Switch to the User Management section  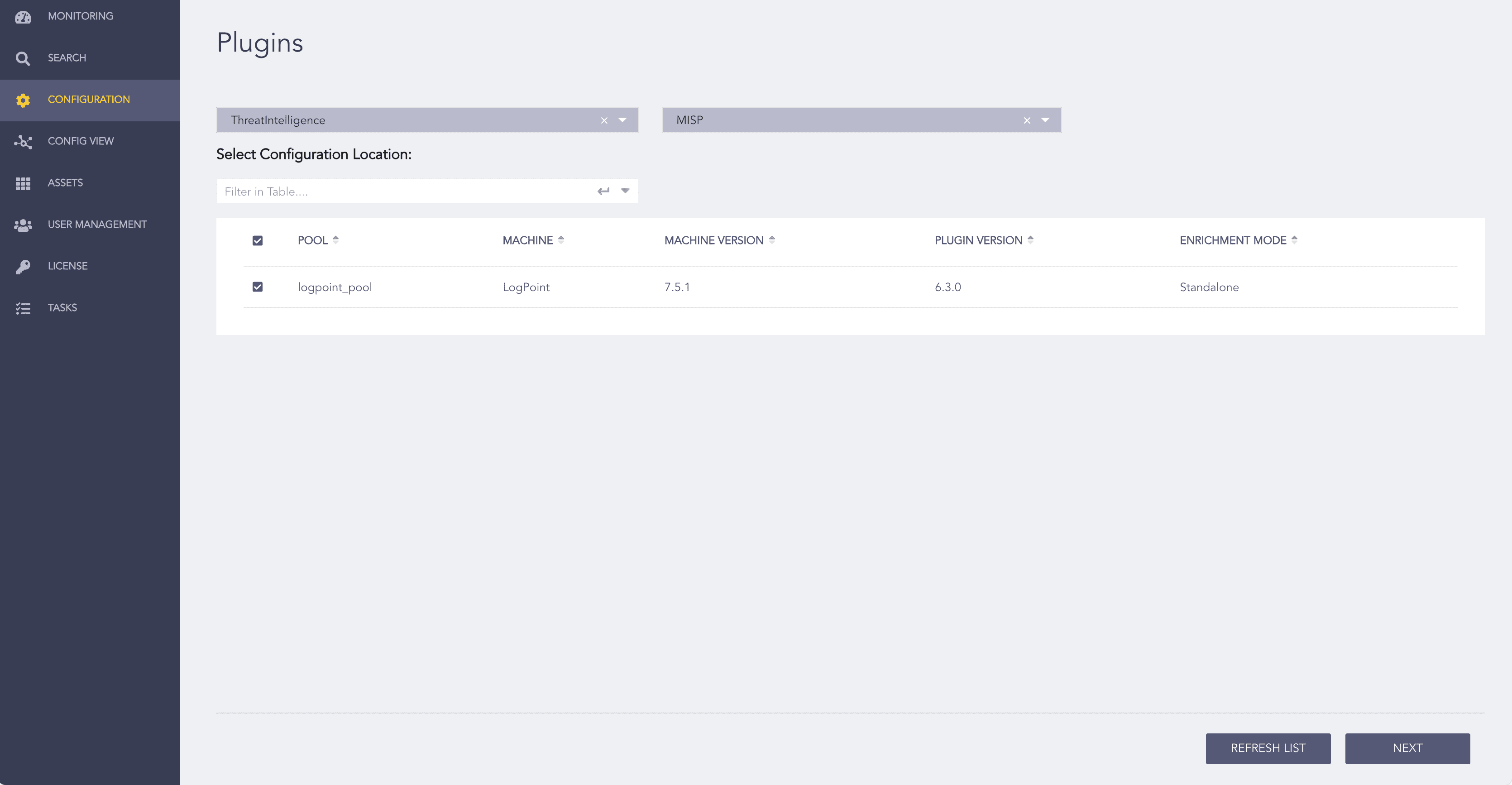tap(97, 224)
